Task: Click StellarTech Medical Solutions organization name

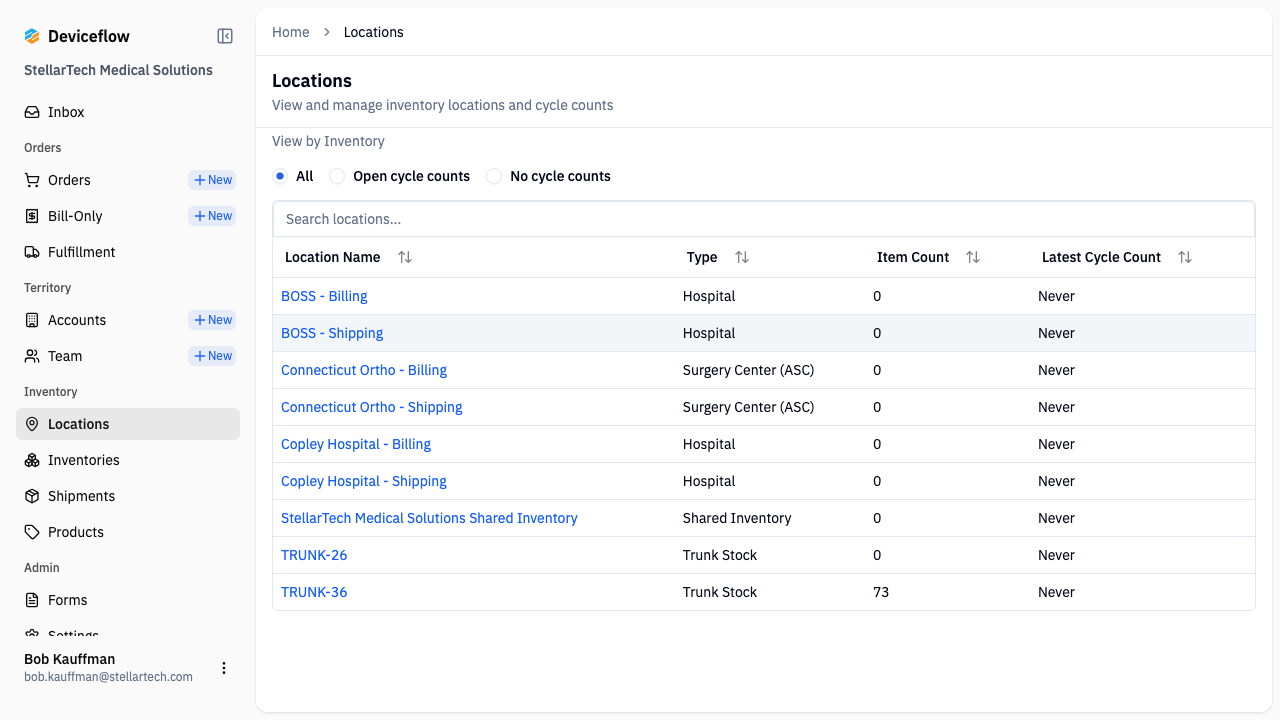Action: coord(118,70)
